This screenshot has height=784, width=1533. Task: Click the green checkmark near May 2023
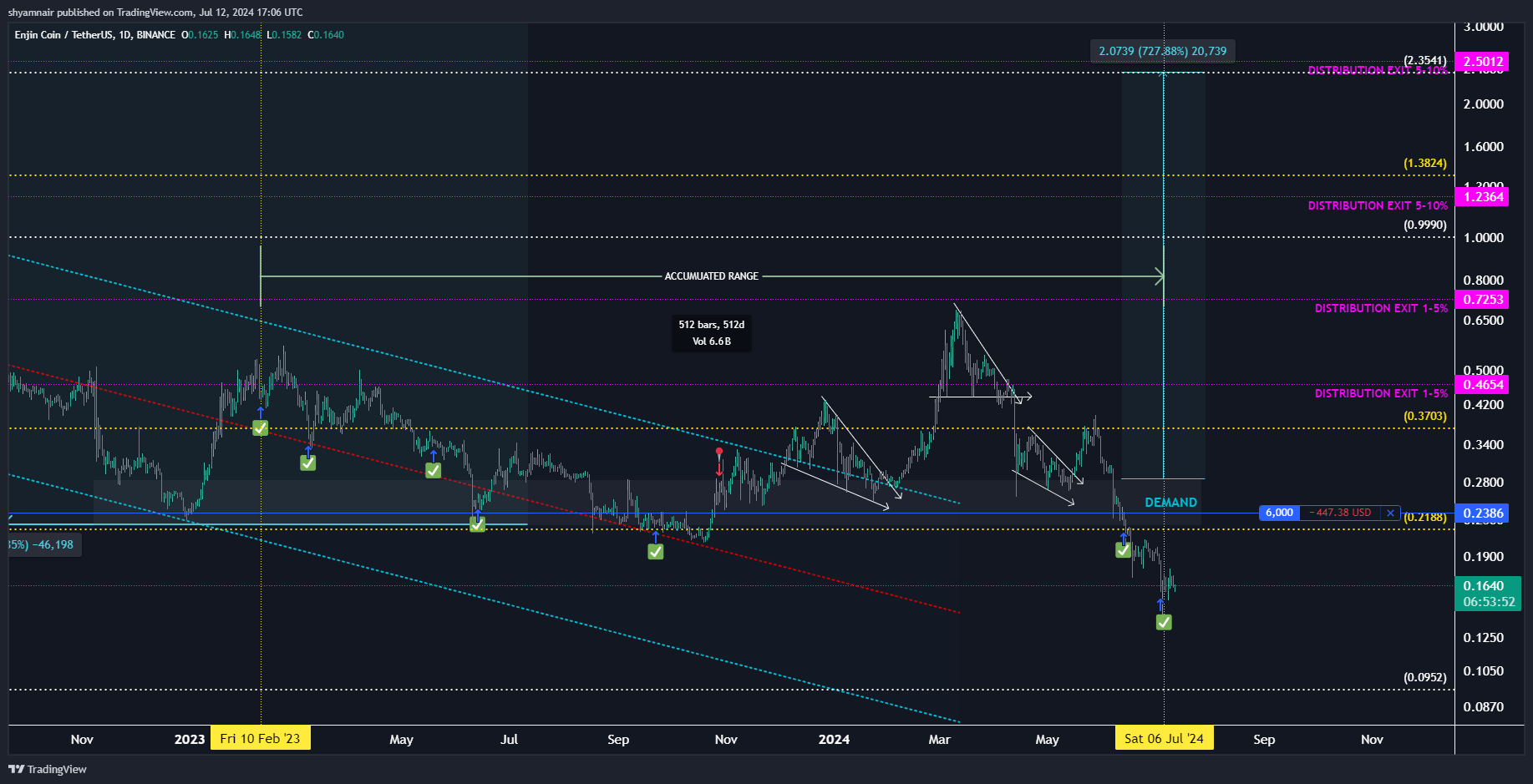click(x=433, y=470)
